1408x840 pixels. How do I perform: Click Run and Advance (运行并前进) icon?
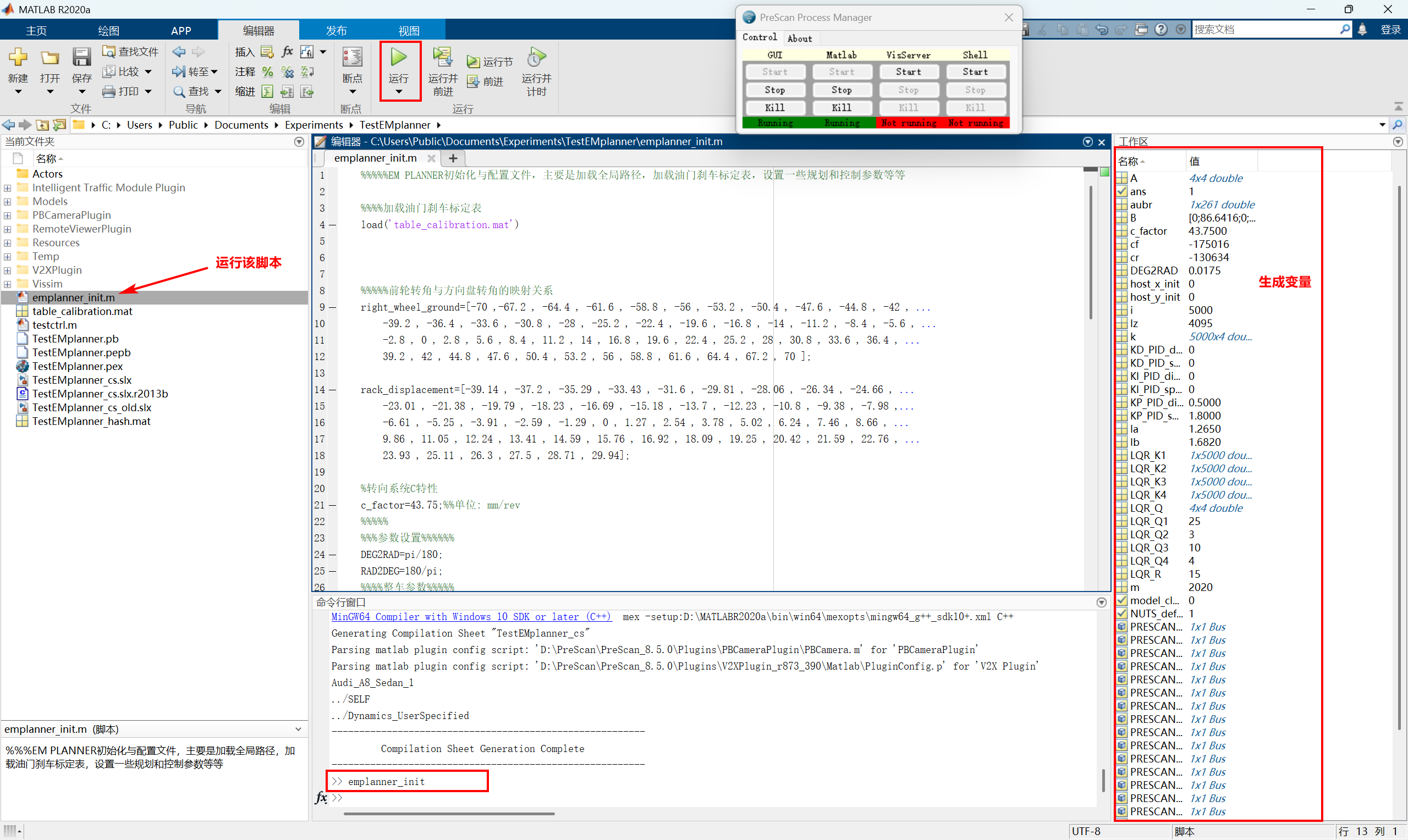coord(442,58)
